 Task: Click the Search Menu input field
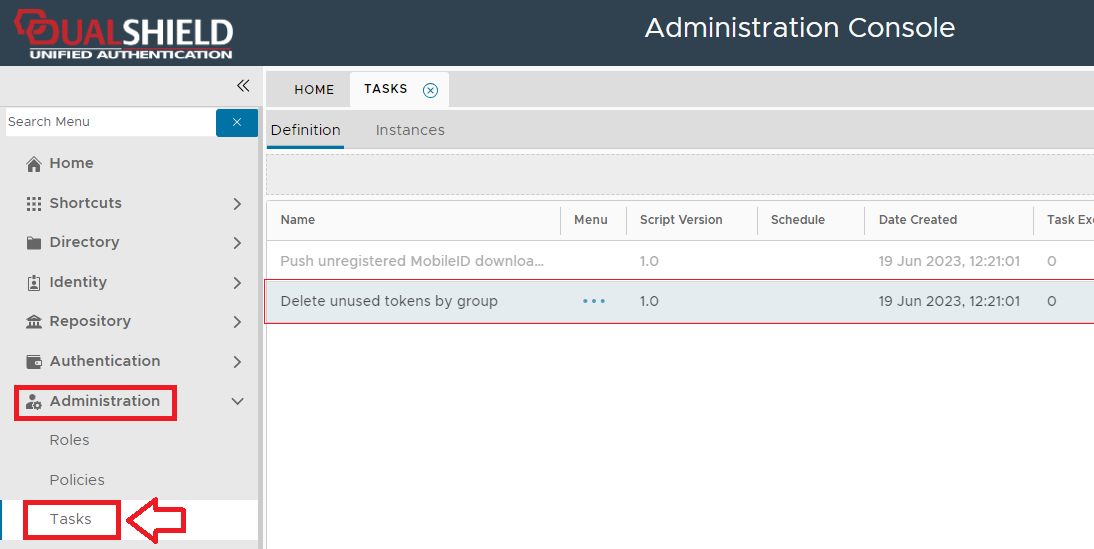tap(108, 122)
